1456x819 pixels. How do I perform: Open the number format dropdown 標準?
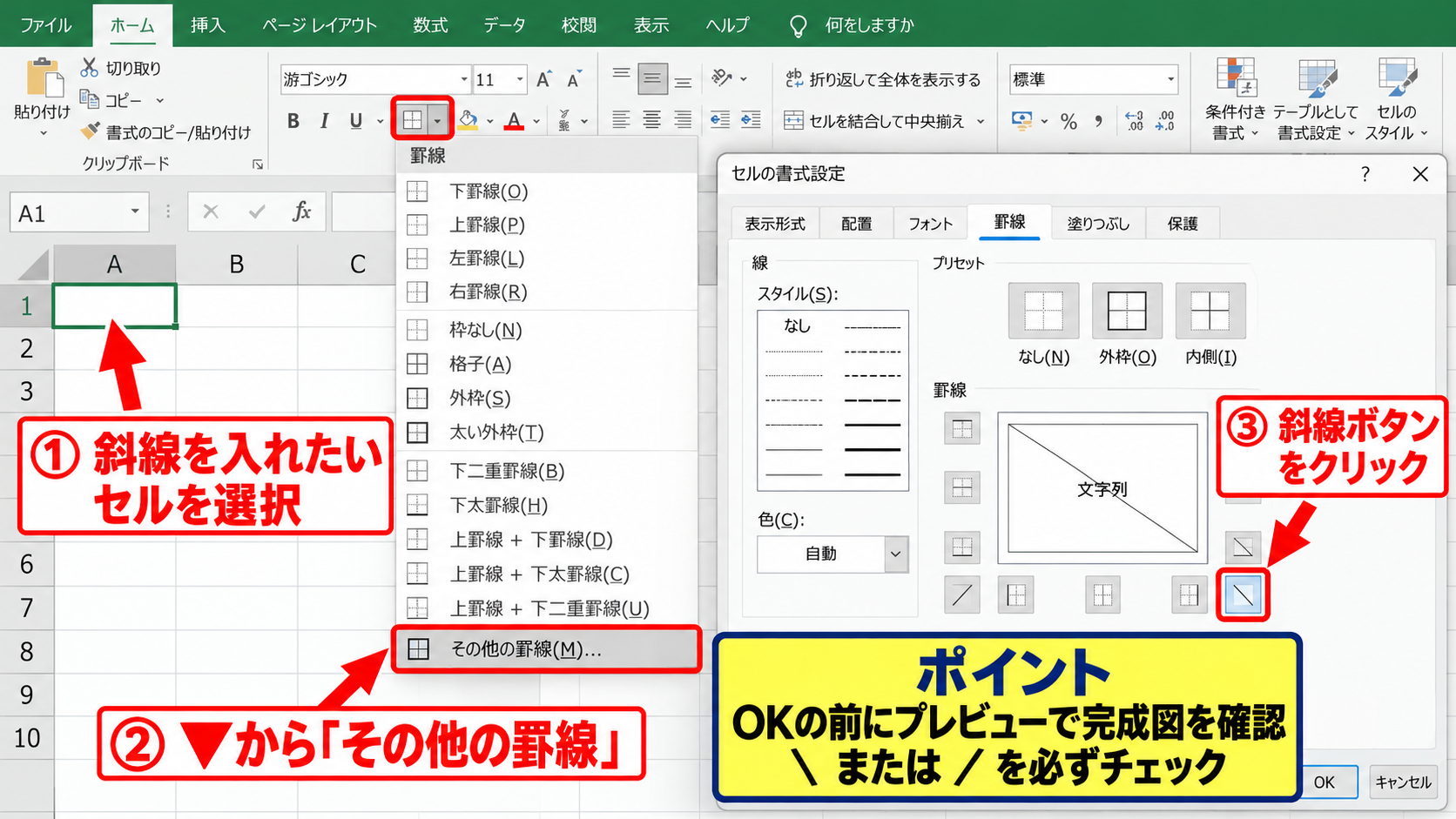coord(1170,79)
